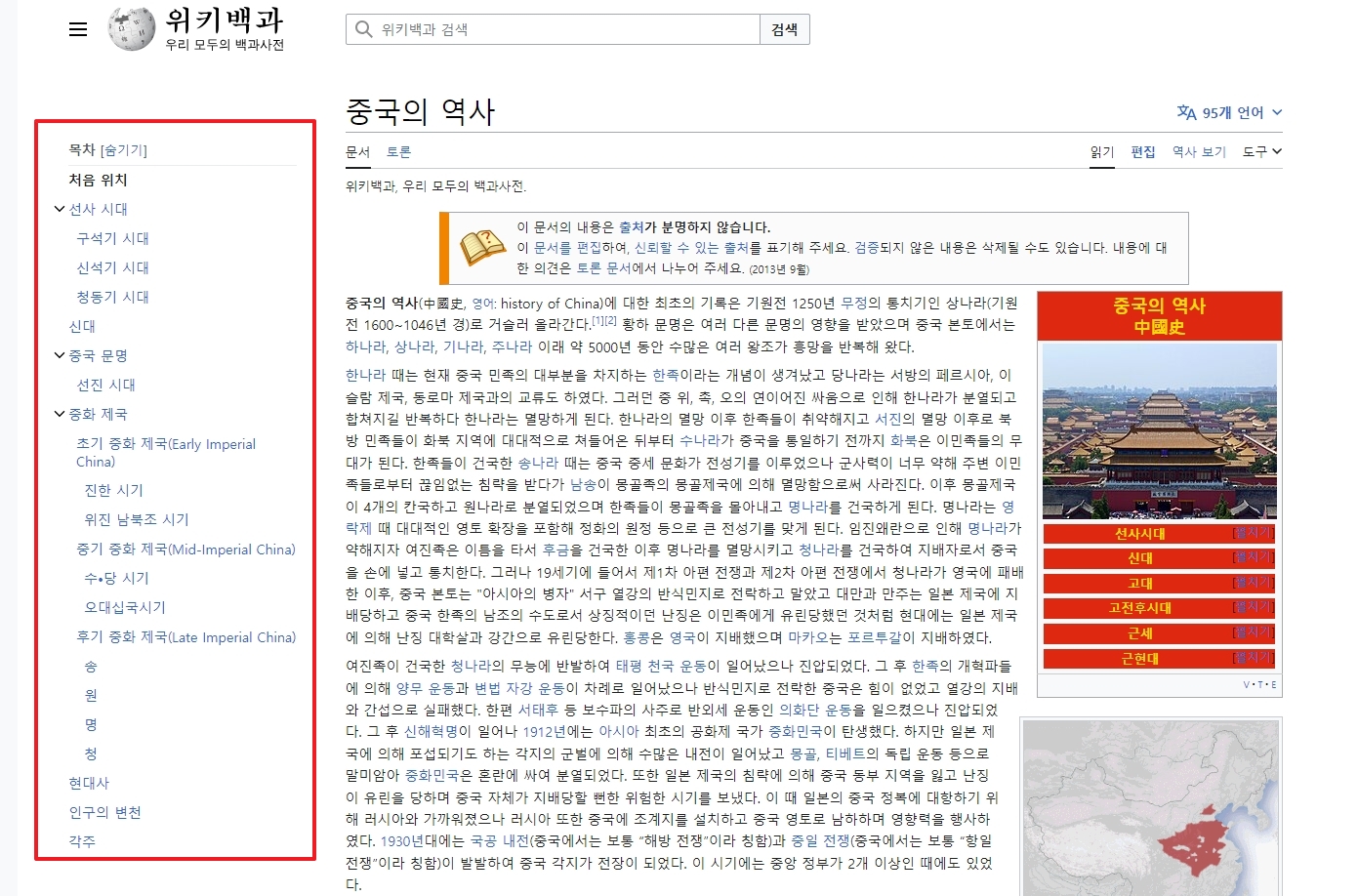
Task: Open the 역사 보기 page history
Action: (1199, 151)
